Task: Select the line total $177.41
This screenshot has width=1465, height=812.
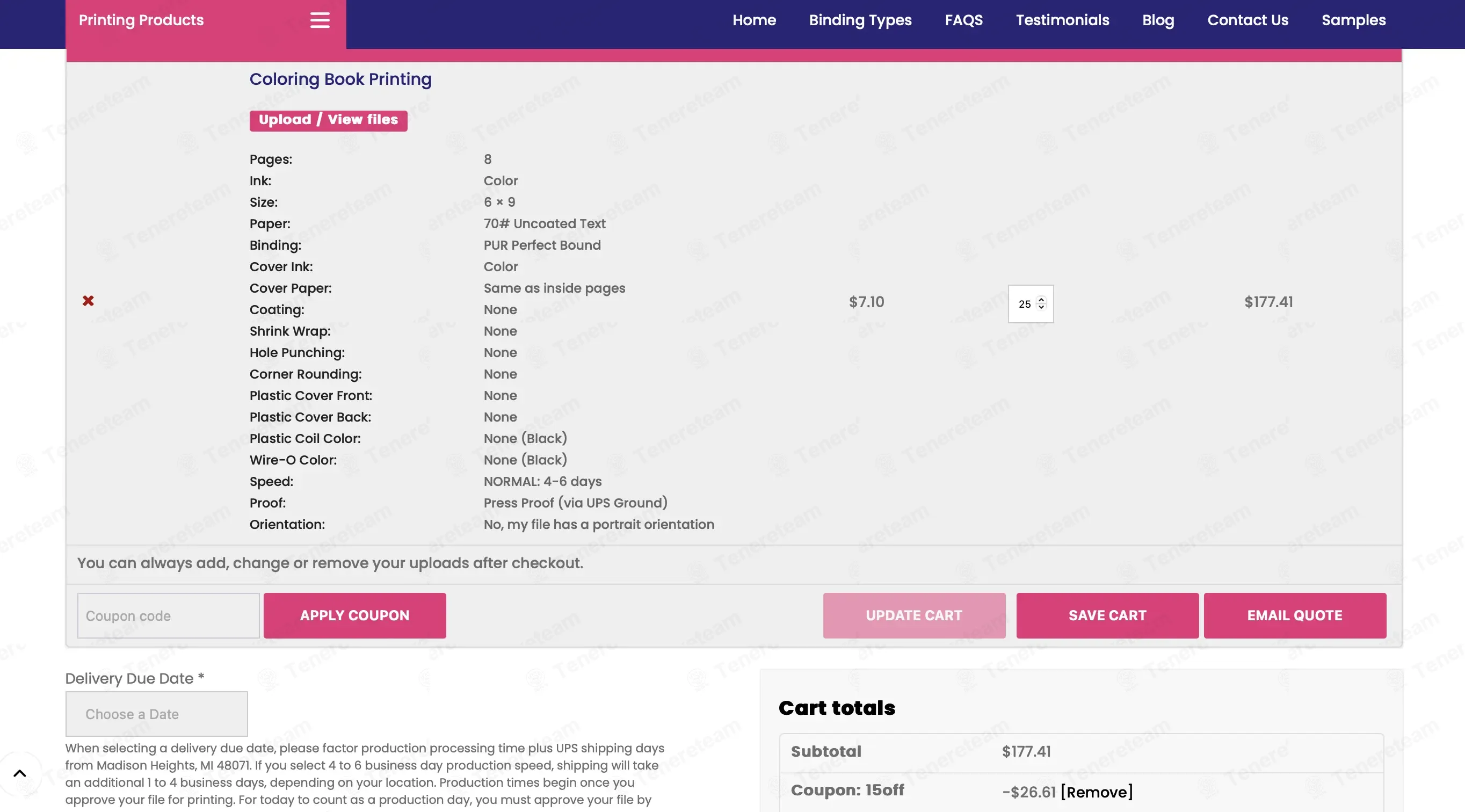Action: point(1269,302)
